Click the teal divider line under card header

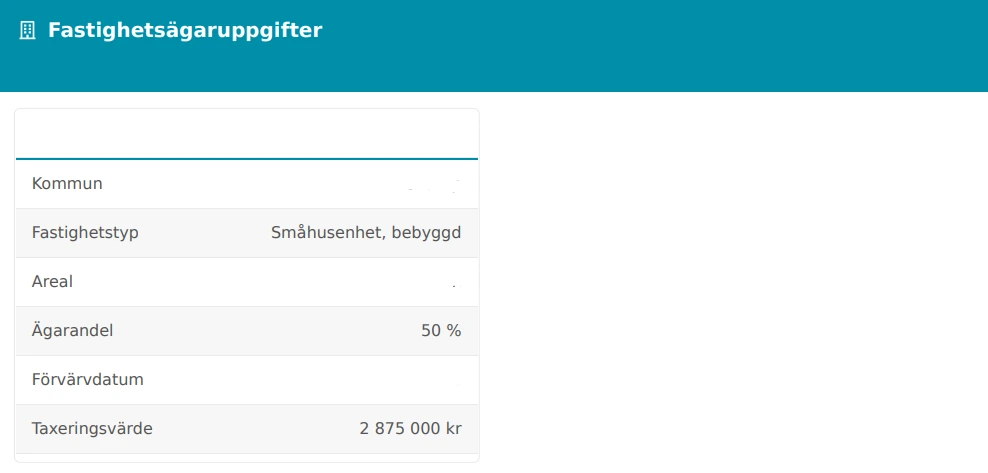(247, 159)
